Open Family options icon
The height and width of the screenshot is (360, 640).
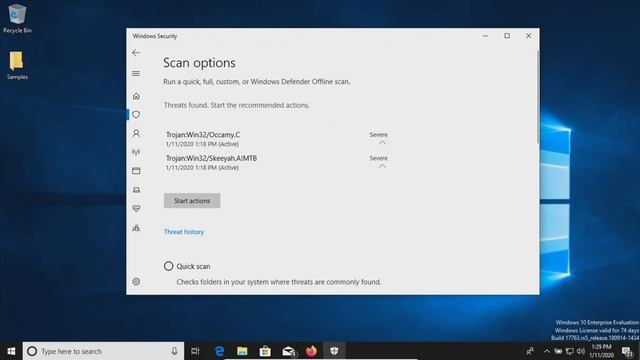(x=136, y=228)
